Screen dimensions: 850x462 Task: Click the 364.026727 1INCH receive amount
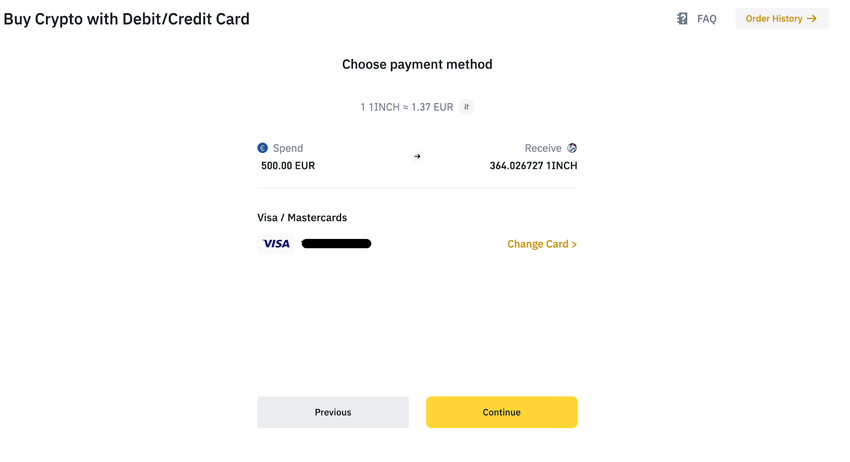pos(533,166)
